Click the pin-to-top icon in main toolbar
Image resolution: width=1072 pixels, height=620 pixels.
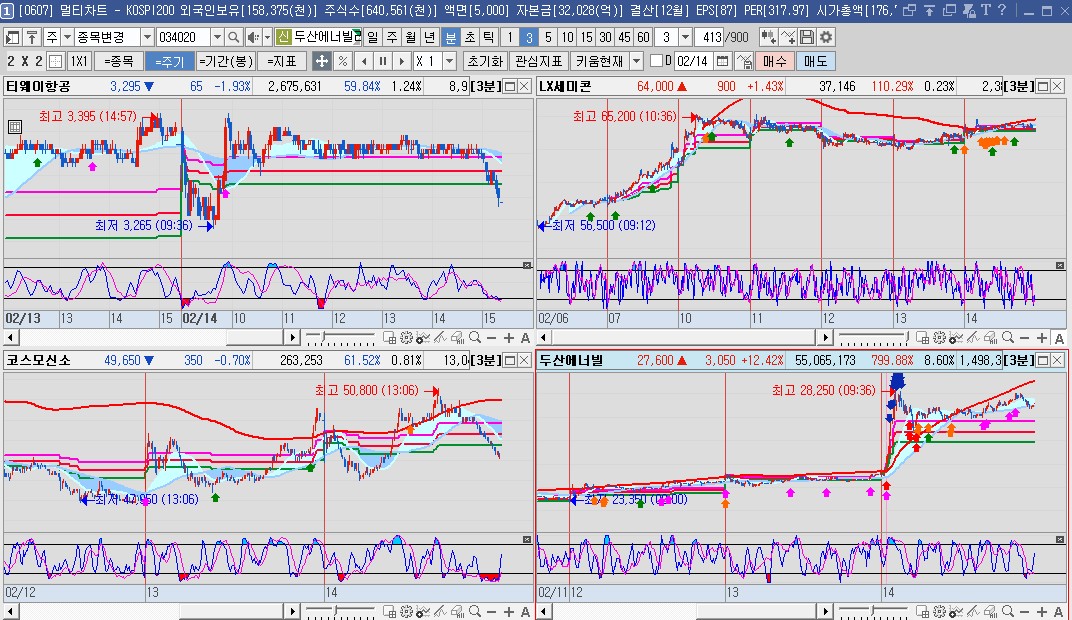click(31, 37)
